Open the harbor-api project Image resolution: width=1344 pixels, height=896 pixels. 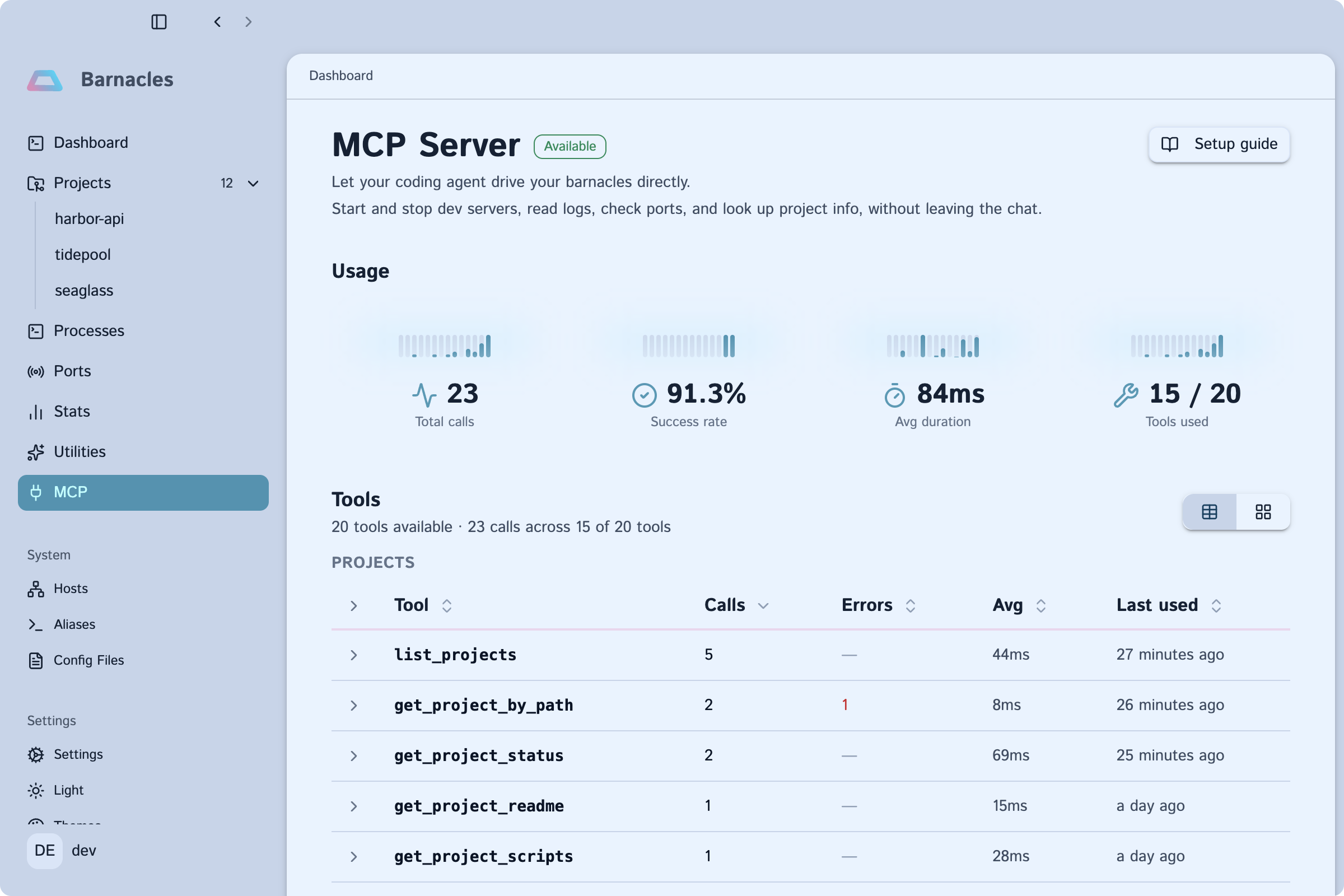click(x=89, y=218)
